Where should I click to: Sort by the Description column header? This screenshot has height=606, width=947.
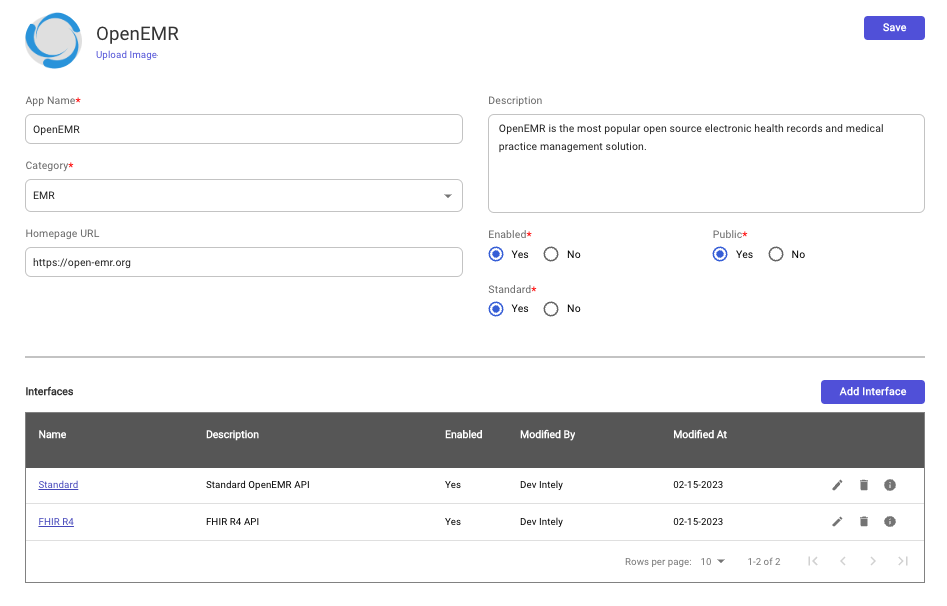coord(233,435)
